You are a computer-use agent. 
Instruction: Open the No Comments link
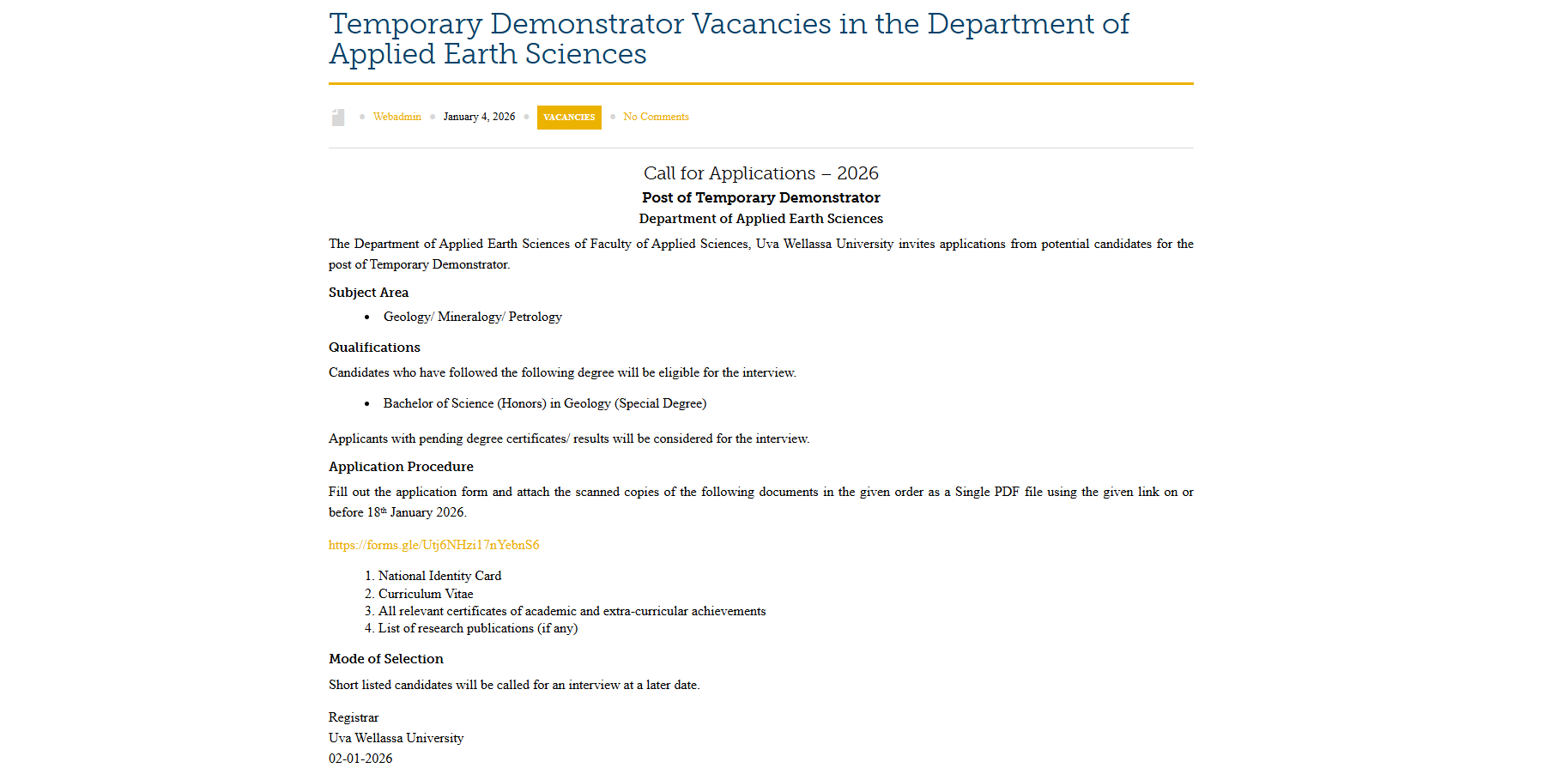coord(656,117)
